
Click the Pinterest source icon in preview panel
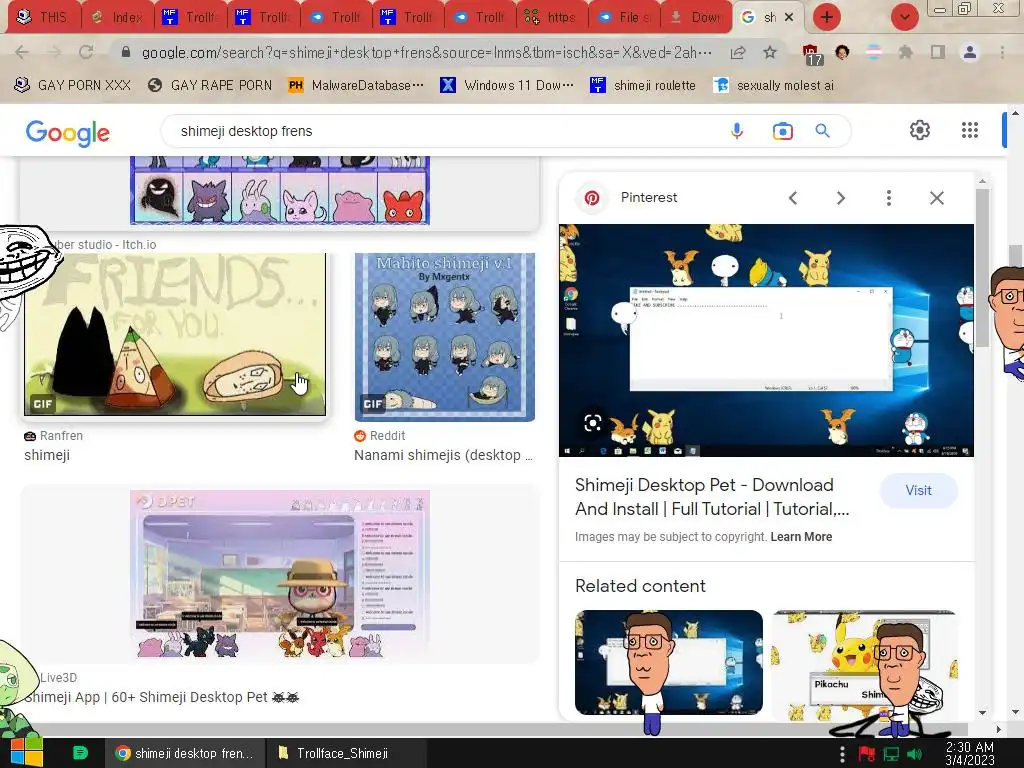(592, 198)
